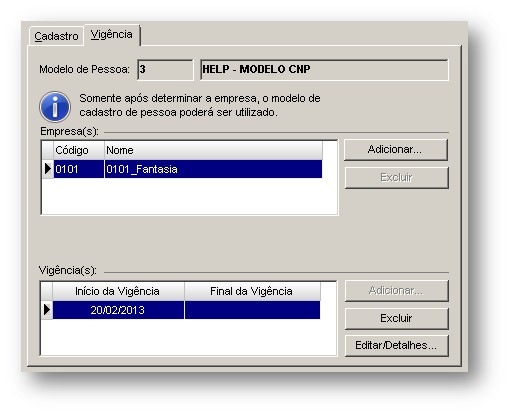This screenshot has width=510, height=414.
Task: Select the Código column header
Action: coord(79,150)
